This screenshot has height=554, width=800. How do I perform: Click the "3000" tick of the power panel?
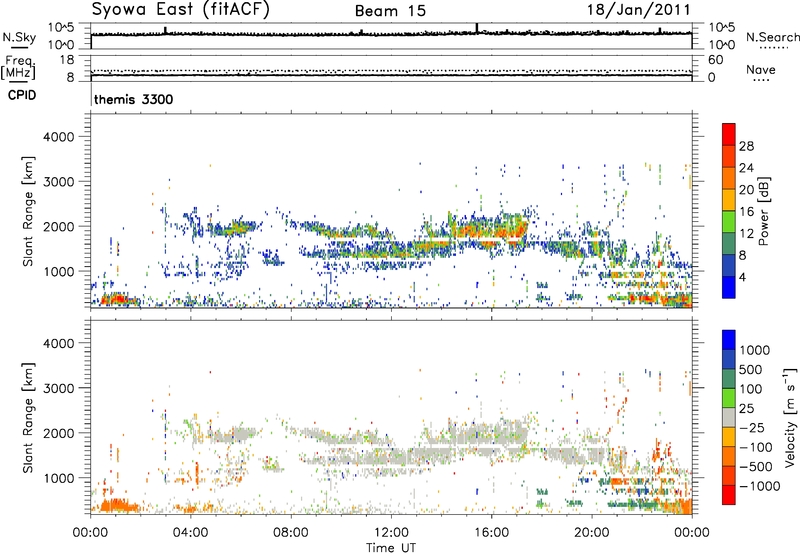pyautogui.click(x=58, y=182)
